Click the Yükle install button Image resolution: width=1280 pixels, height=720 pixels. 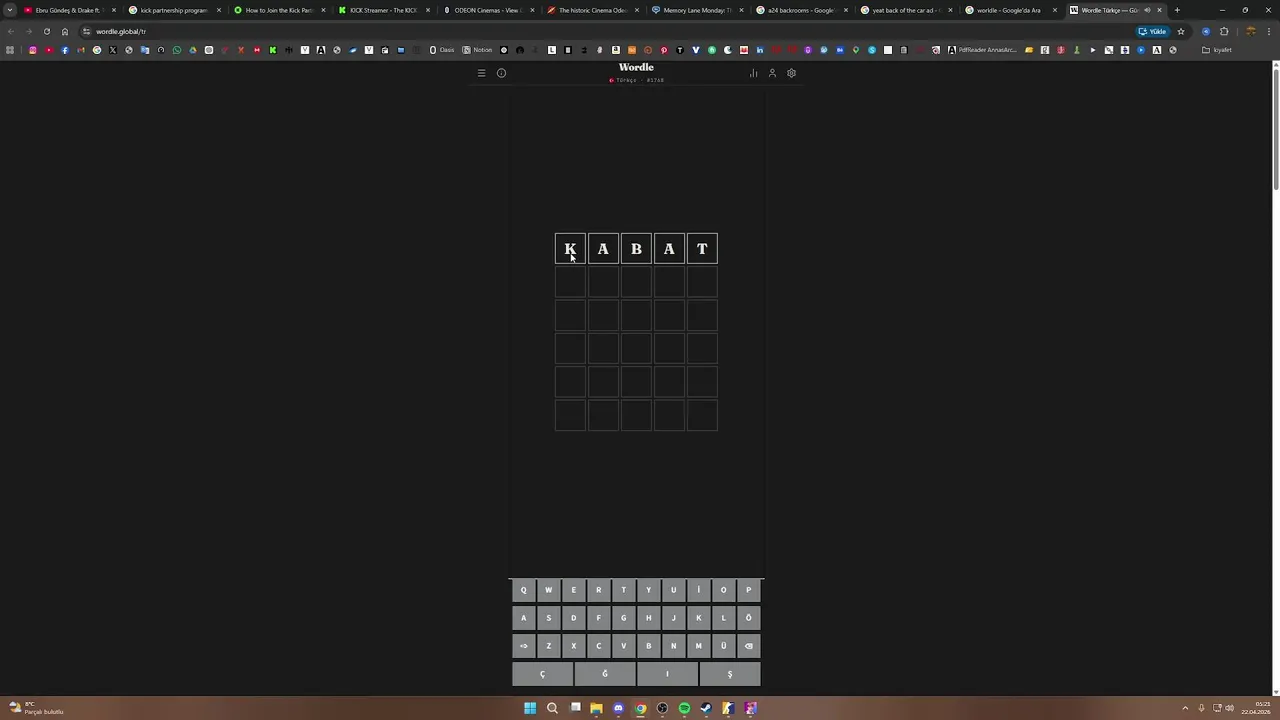[x=1153, y=31]
